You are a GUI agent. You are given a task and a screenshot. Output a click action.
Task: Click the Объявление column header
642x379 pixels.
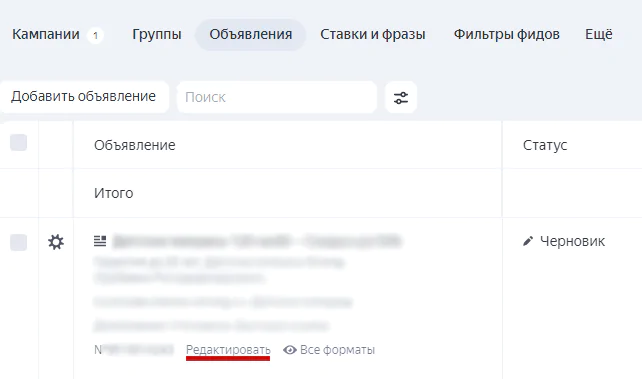click(135, 145)
